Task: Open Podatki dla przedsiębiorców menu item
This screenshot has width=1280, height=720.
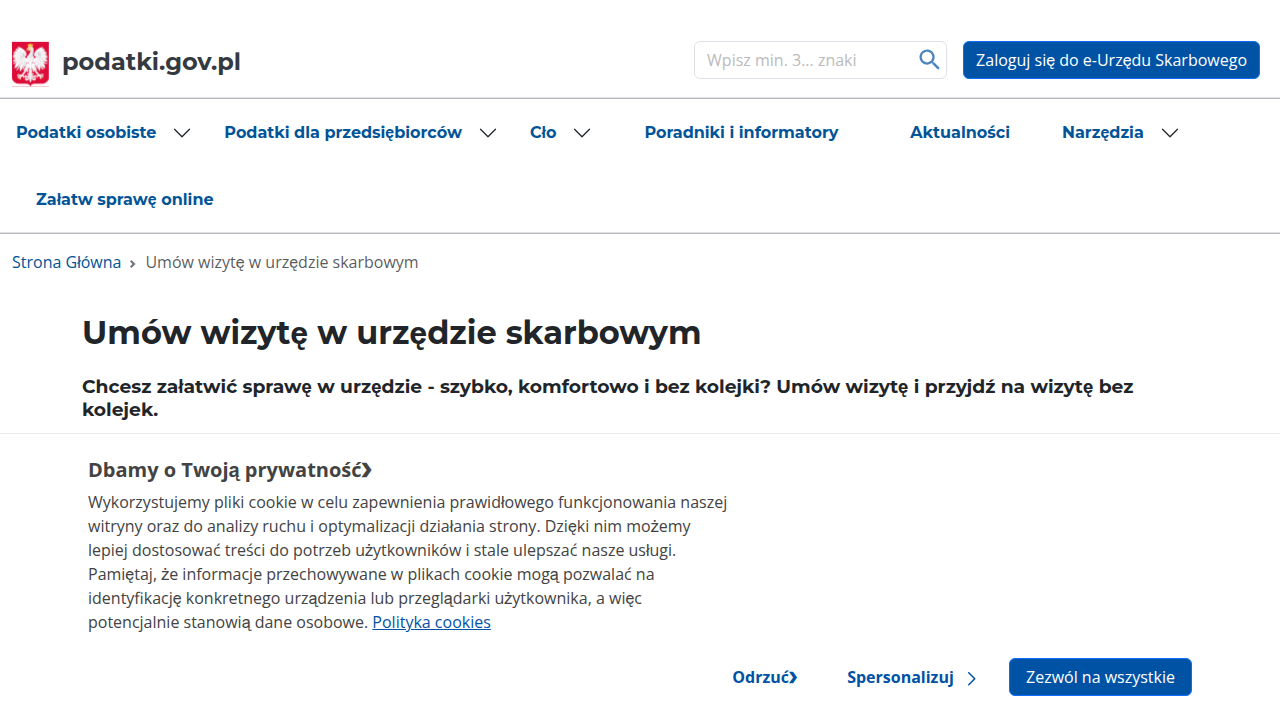Action: point(343,132)
